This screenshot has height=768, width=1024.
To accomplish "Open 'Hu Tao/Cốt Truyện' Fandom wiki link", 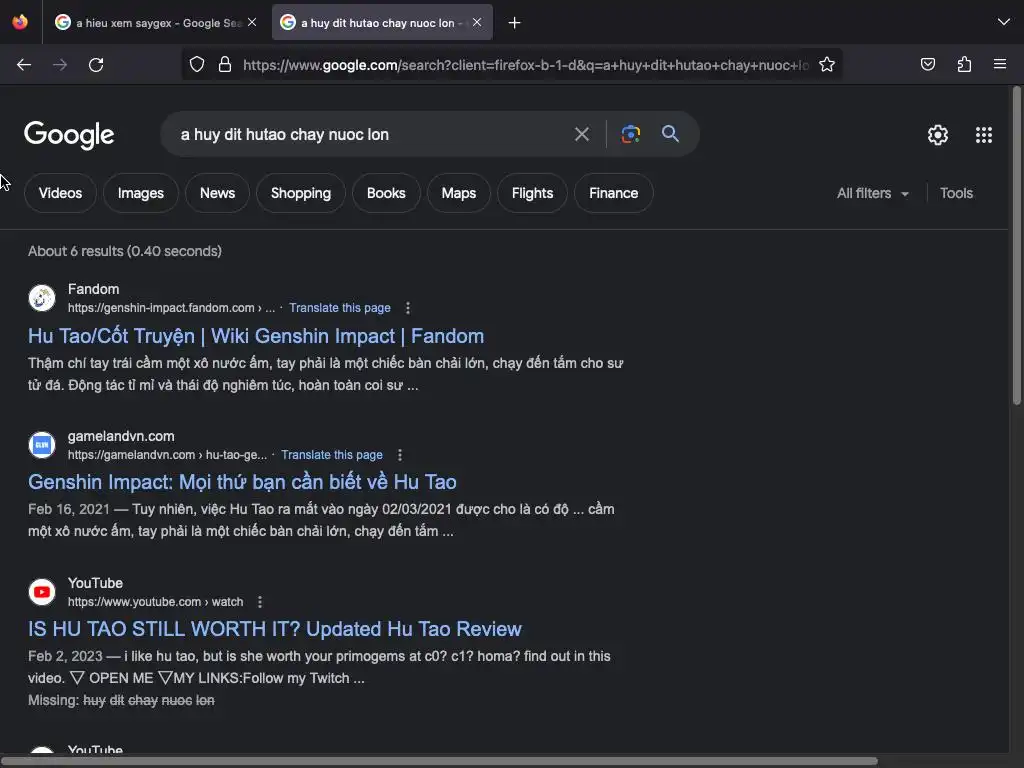I will pos(256,336).
